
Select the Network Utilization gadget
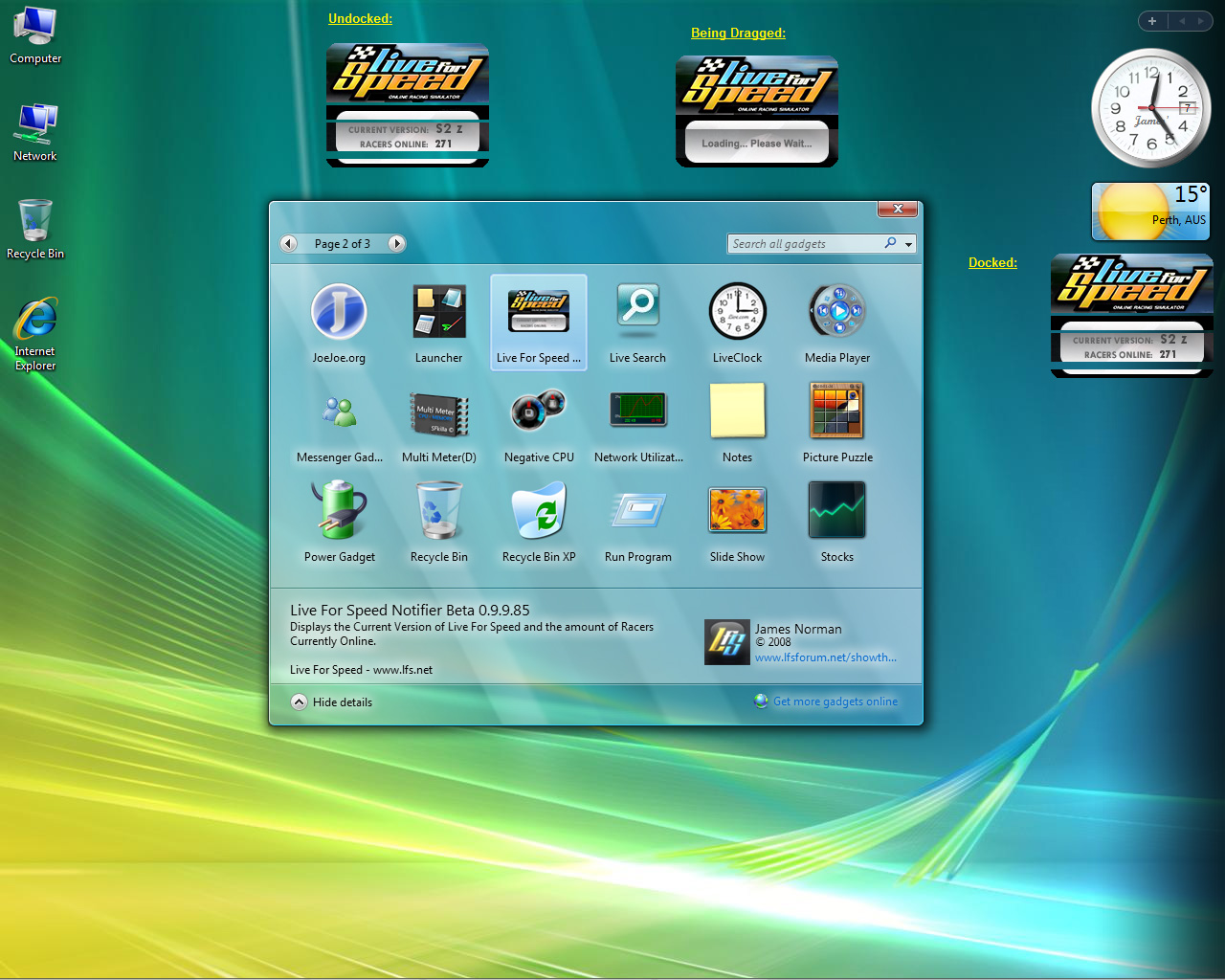pos(638,423)
